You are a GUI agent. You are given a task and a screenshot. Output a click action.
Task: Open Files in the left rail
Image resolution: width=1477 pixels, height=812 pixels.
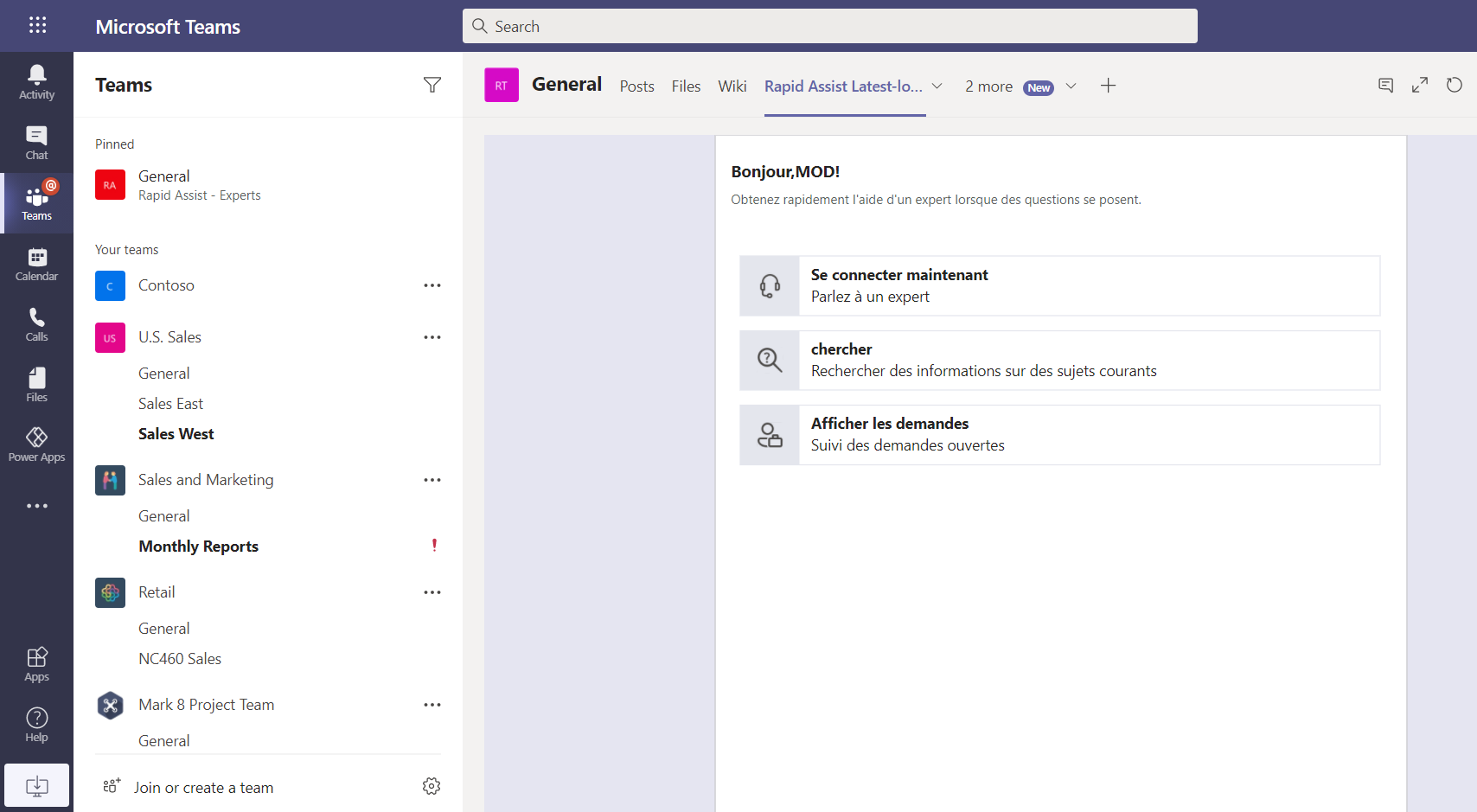point(36,385)
